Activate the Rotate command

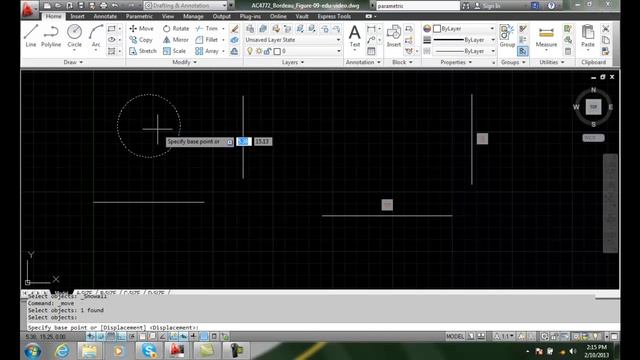click(176, 29)
